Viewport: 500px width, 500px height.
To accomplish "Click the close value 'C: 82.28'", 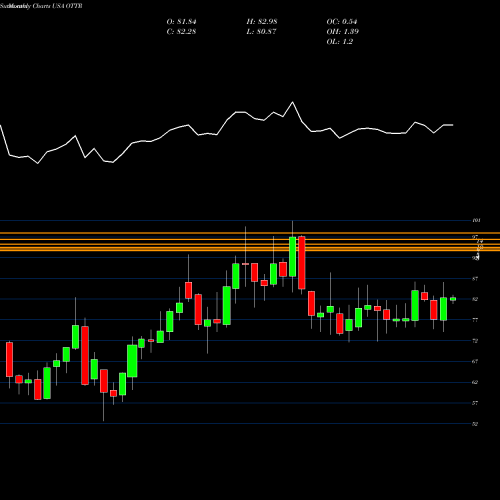I will (181, 32).
